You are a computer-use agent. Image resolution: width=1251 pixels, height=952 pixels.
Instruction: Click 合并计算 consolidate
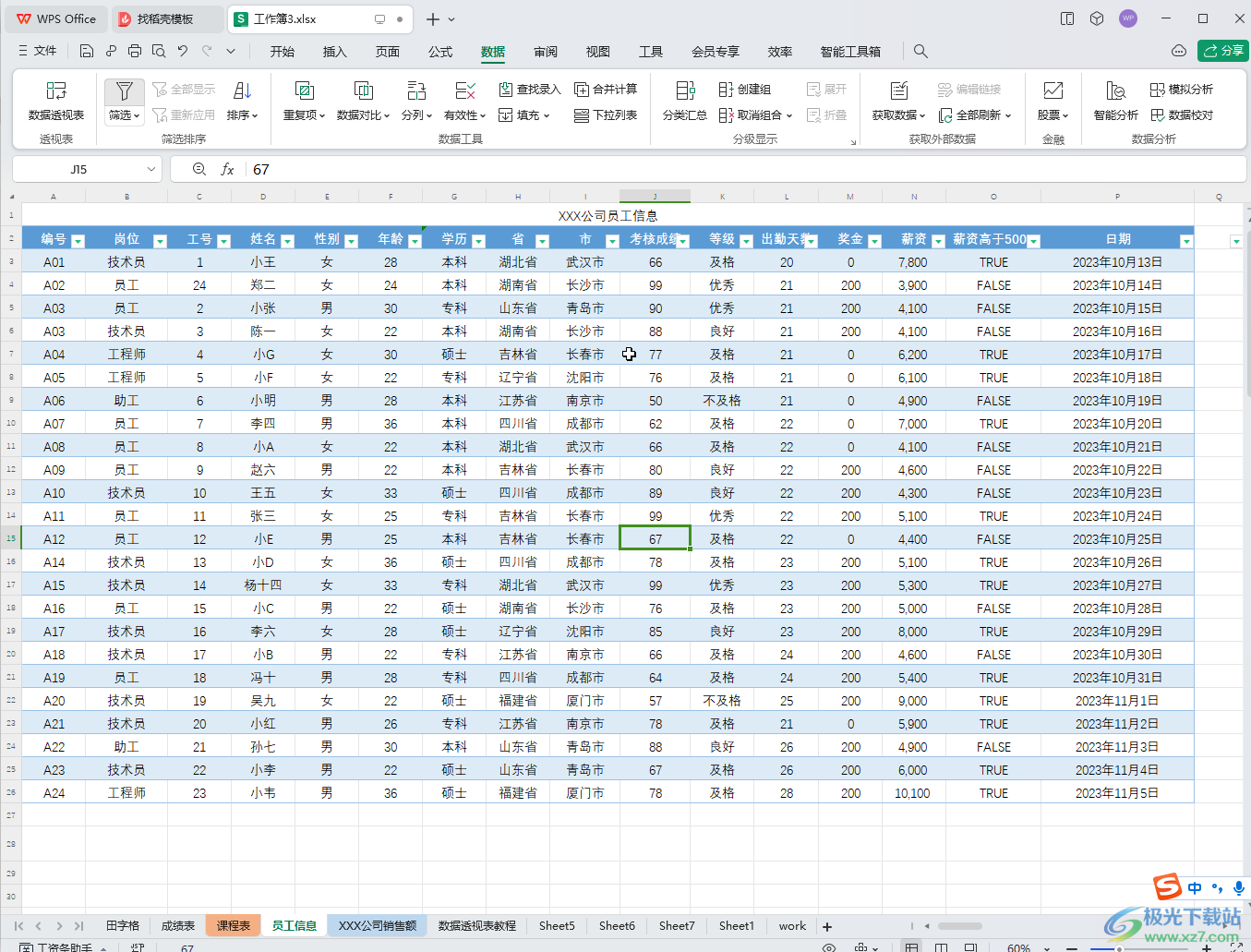606,90
